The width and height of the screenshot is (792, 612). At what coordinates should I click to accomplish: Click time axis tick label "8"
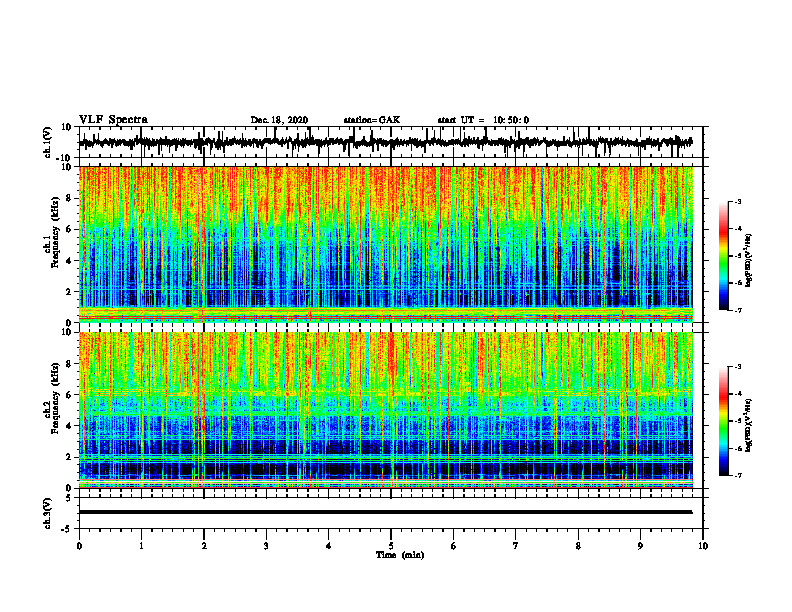coord(578,546)
